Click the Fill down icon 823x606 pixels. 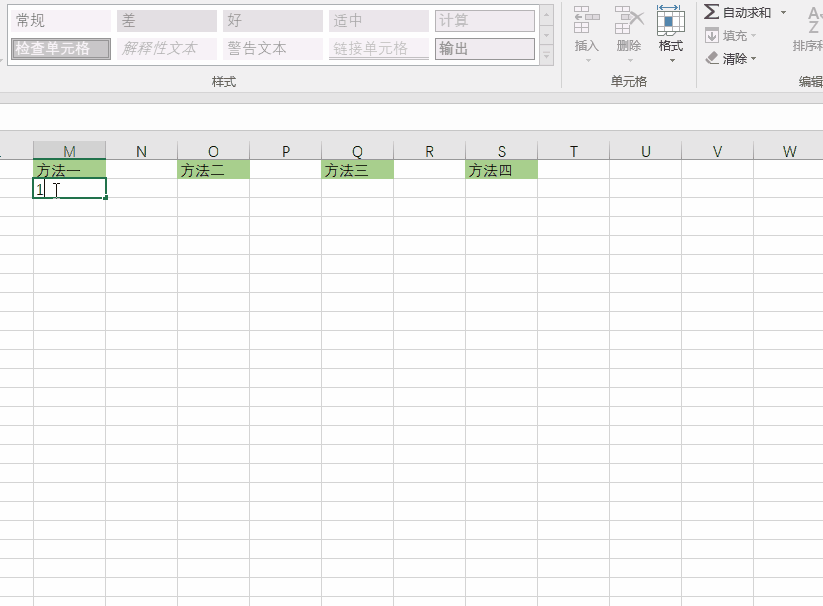[x=712, y=36]
